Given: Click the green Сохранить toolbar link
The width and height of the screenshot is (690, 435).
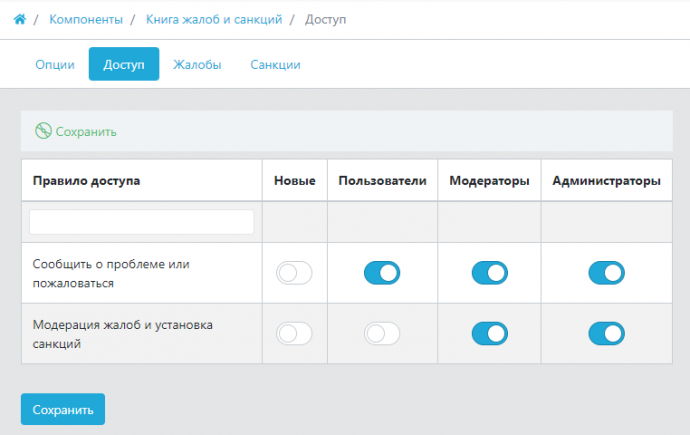Looking at the screenshot, I should point(76,132).
